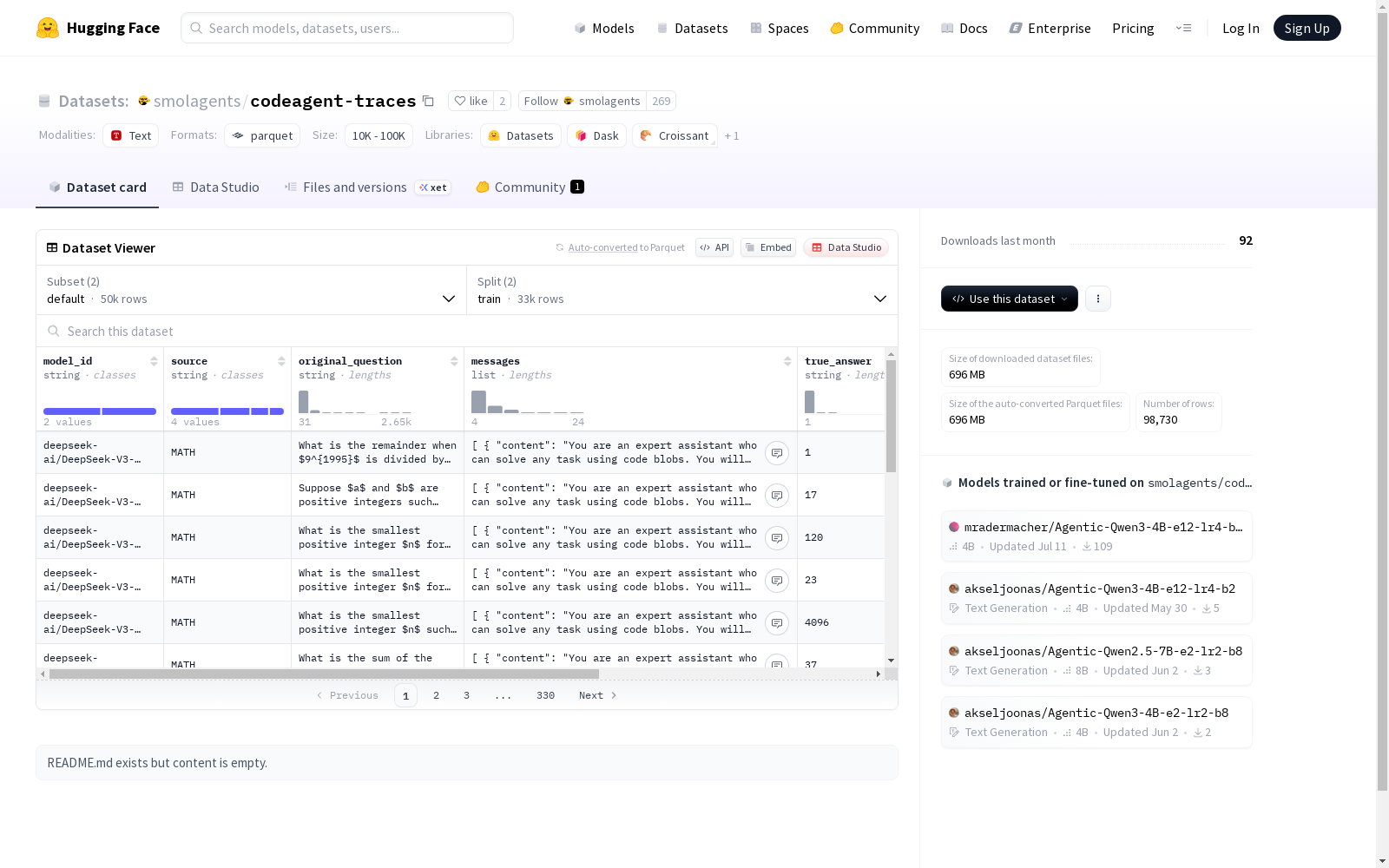Go to page 3 of the dataset
This screenshot has width=1389, height=868.
point(466,695)
